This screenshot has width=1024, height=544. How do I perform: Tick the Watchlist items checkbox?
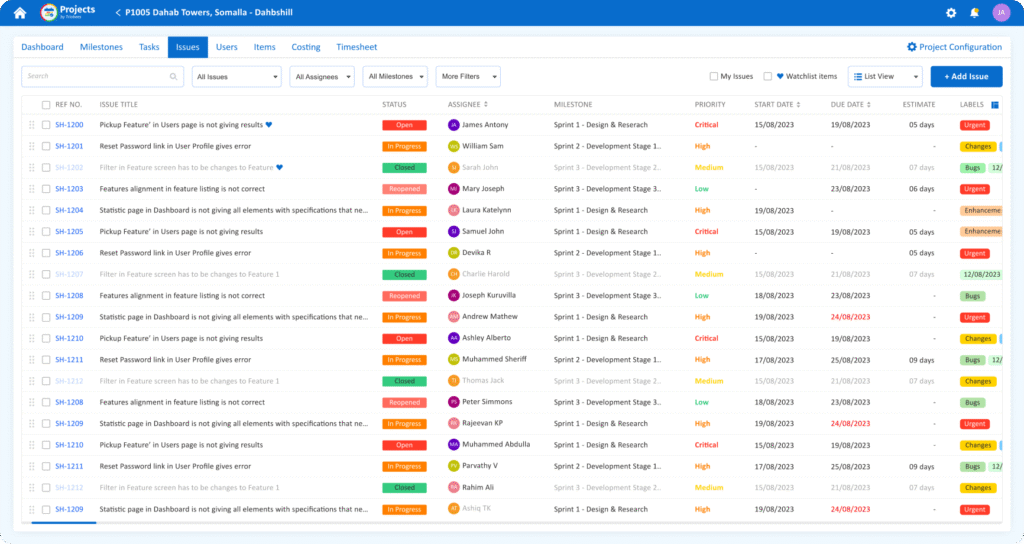coord(767,76)
